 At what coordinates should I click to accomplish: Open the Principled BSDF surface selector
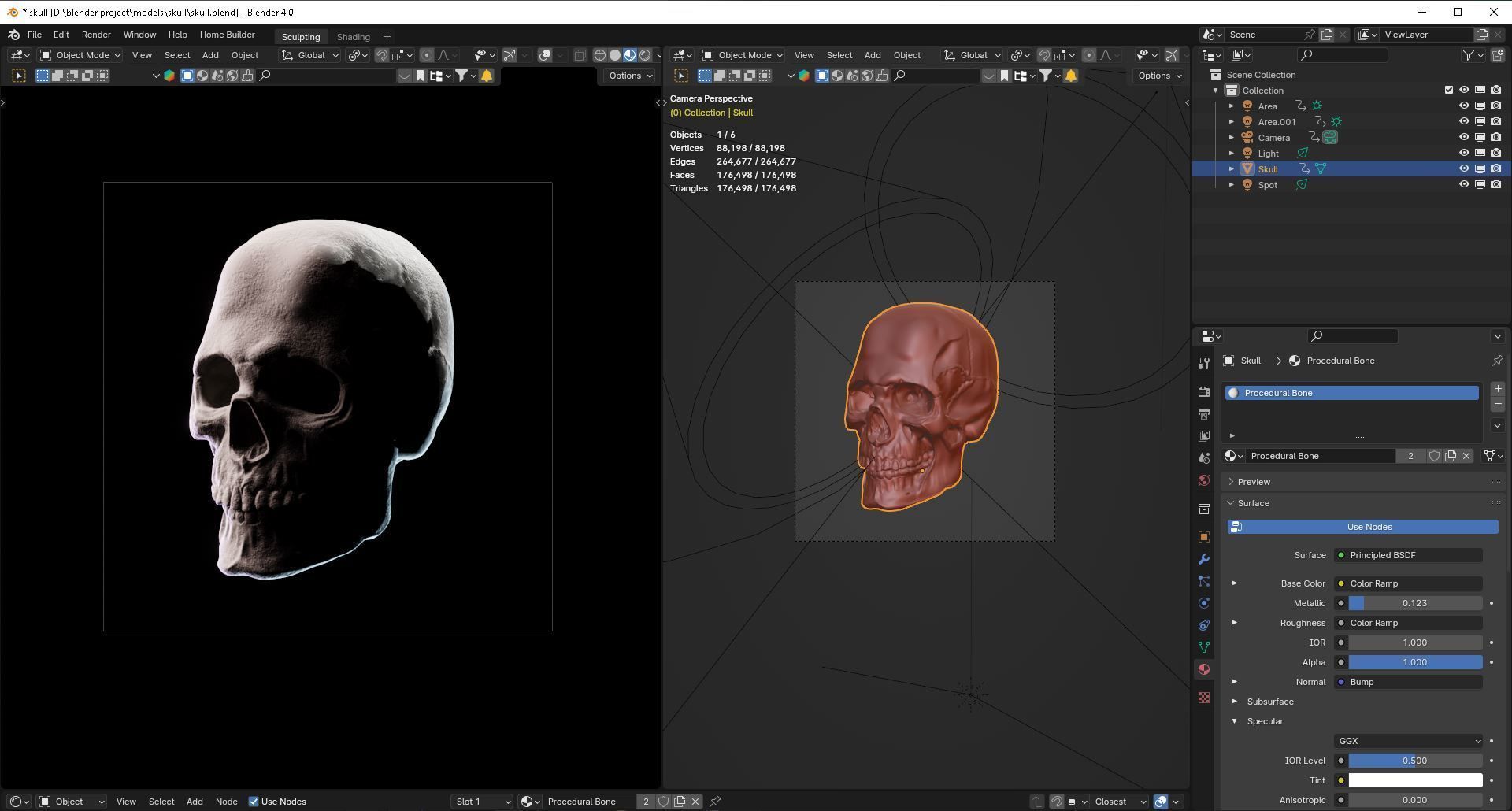pyautogui.click(x=1408, y=555)
